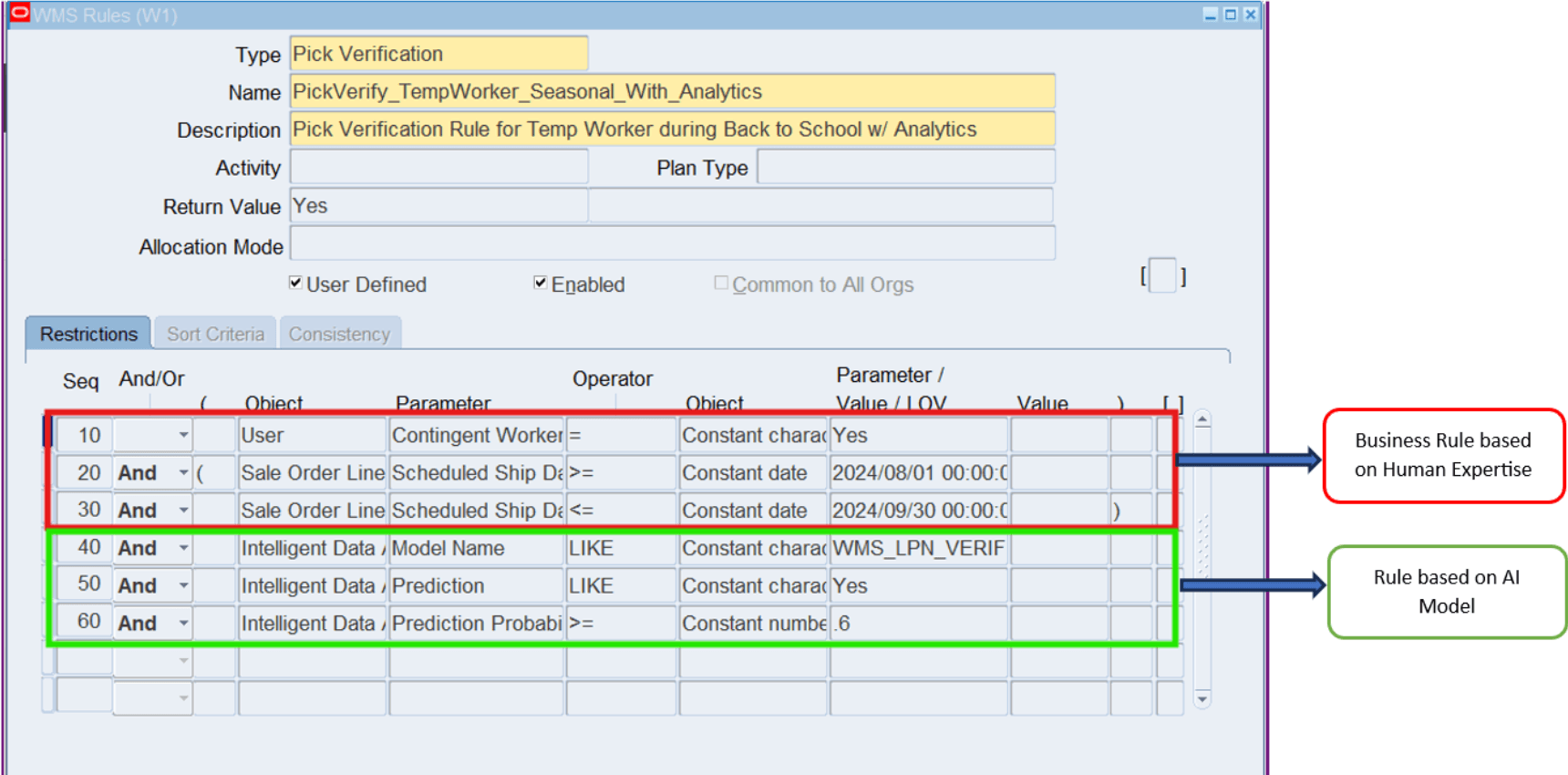Open the Restrictions tab
Viewport: 1568px width, 775px height.
88,334
